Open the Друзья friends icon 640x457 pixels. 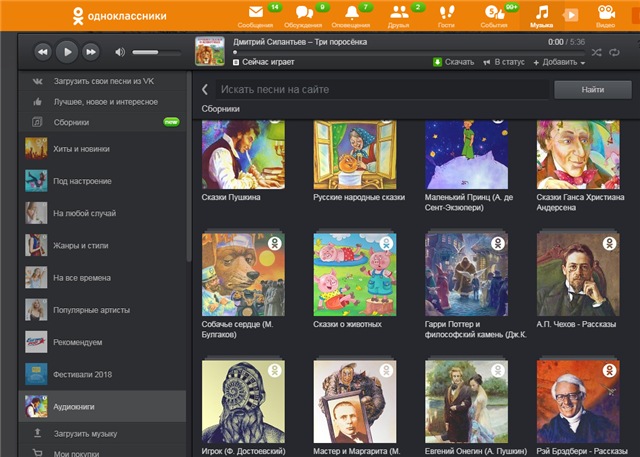[x=399, y=14]
